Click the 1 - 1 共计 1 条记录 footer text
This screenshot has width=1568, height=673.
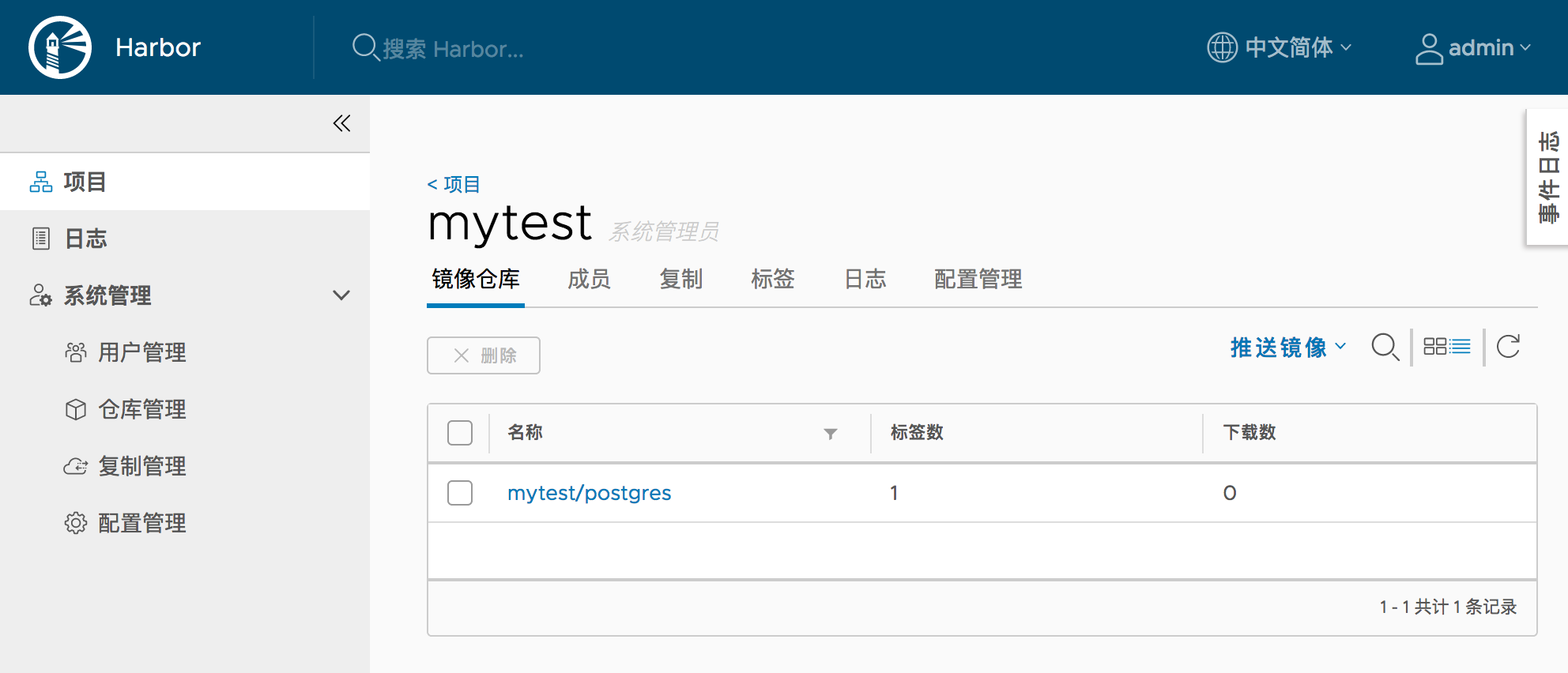tap(1448, 607)
